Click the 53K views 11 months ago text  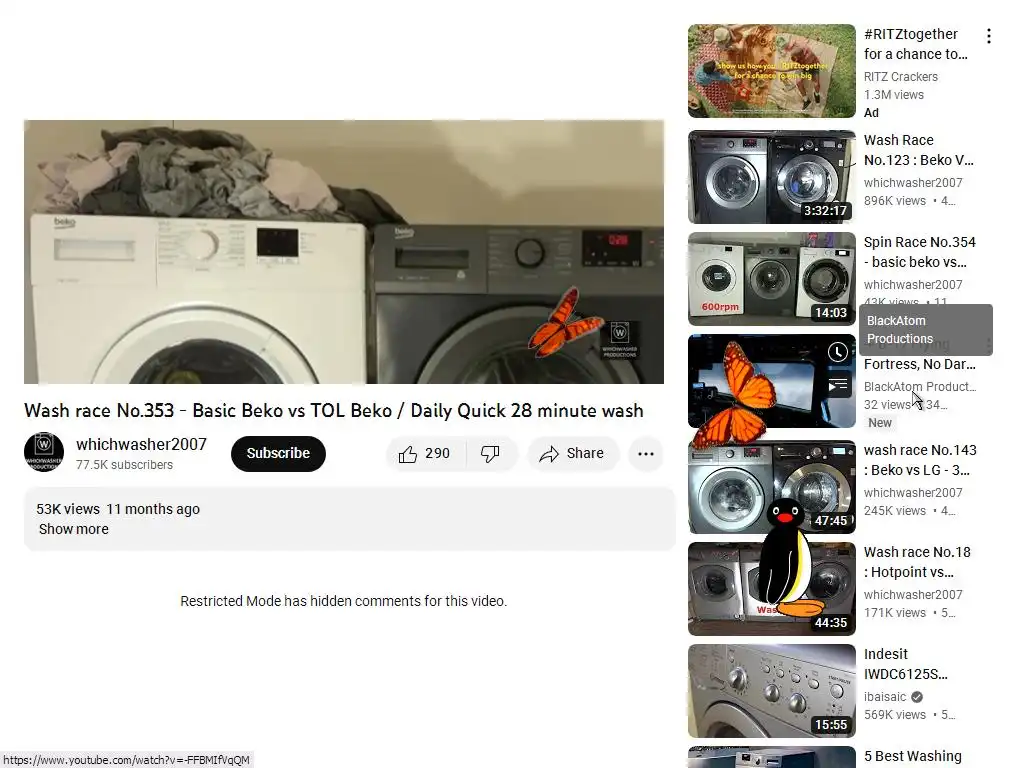pyautogui.click(x=118, y=509)
